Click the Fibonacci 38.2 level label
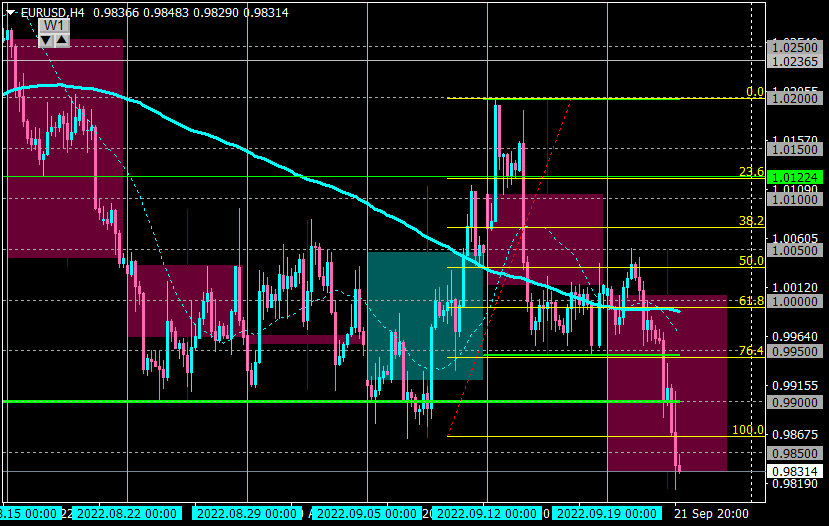Viewport: 829px width, 526px height. point(751,221)
